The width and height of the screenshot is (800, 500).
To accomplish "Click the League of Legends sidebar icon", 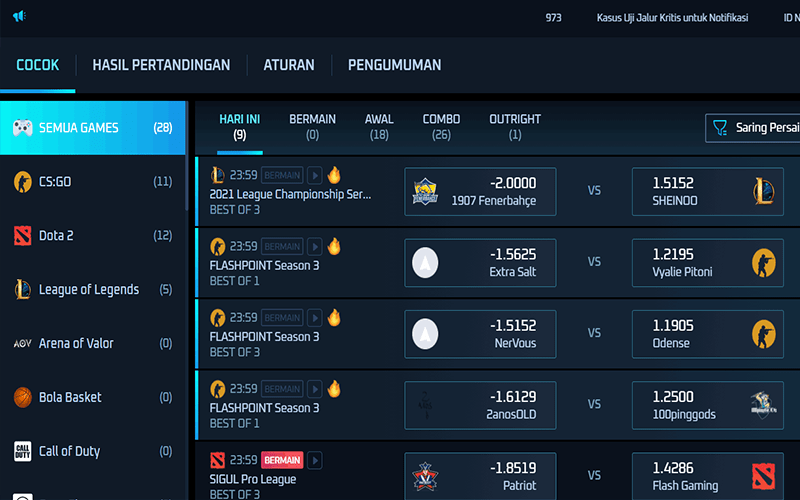I will pos(22,290).
